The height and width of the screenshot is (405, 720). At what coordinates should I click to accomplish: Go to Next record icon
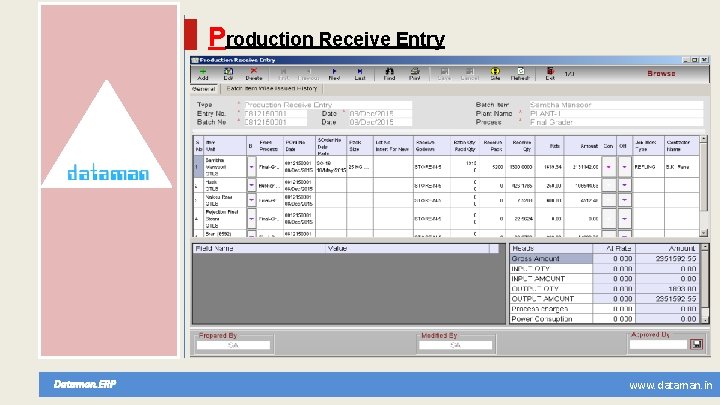[334, 73]
